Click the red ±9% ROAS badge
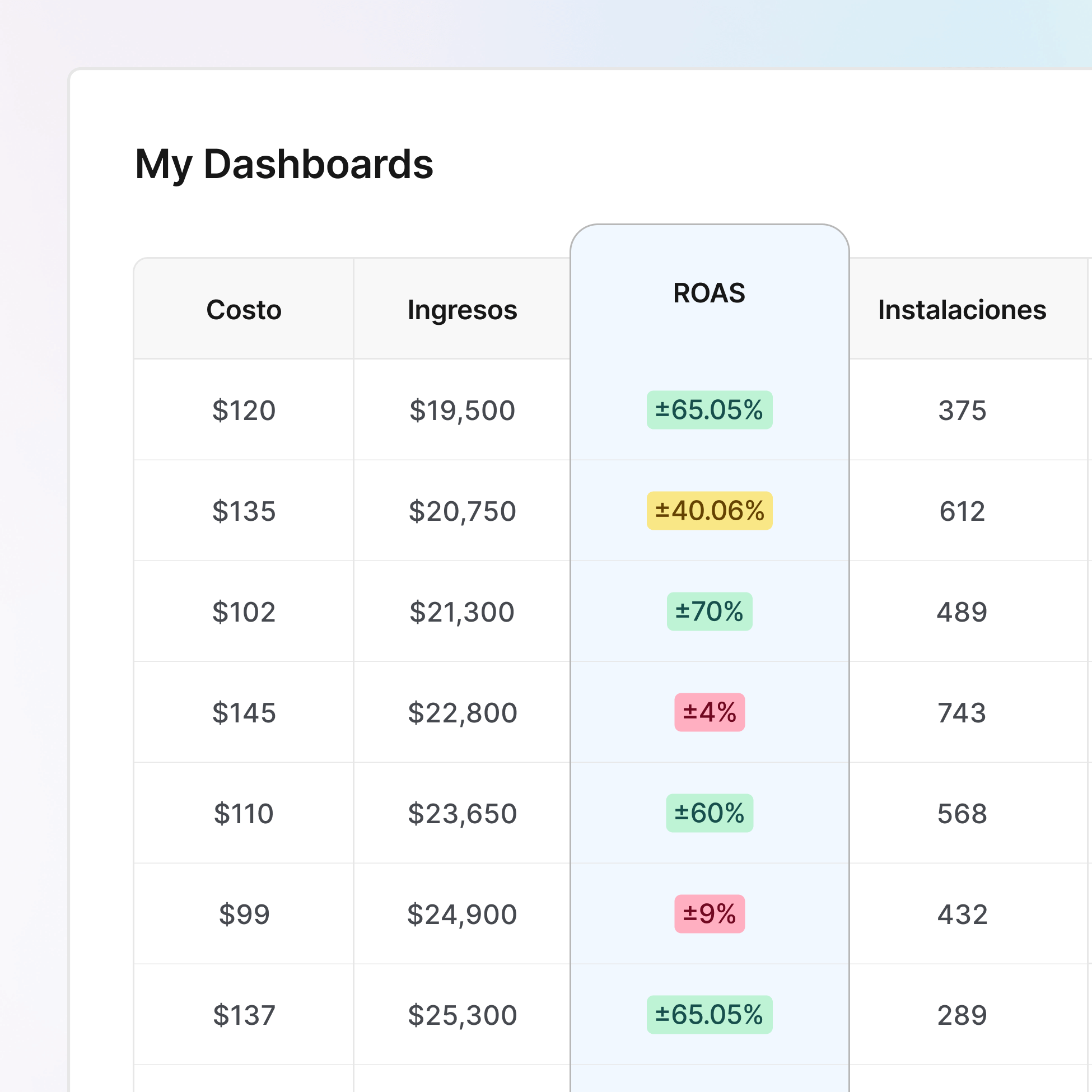The width and height of the screenshot is (1092, 1092). (709, 914)
